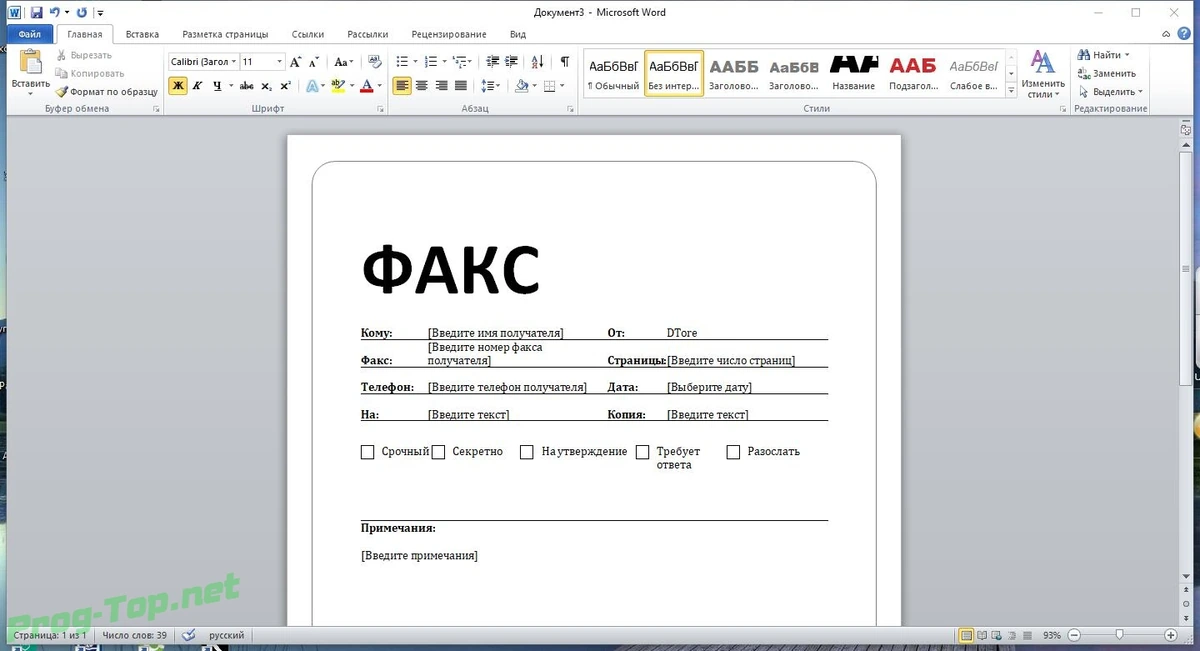Check the Срочный checkbox

point(367,452)
